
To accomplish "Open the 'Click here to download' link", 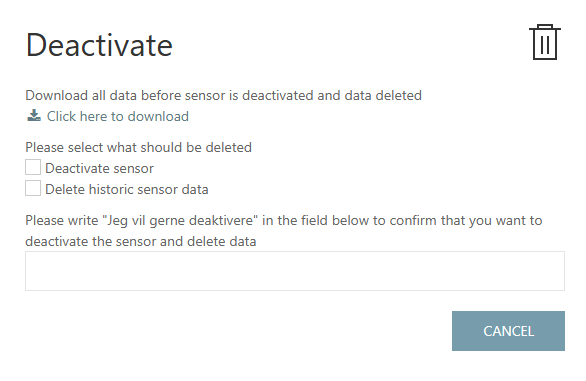I will click(x=118, y=116).
